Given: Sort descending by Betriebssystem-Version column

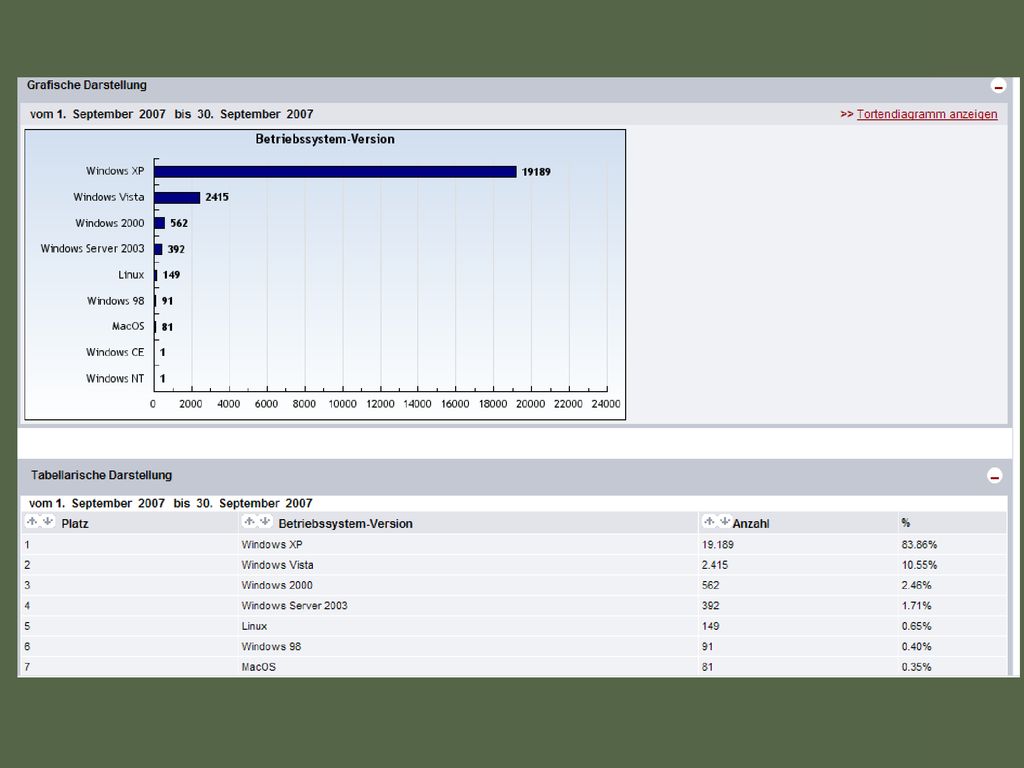Looking at the screenshot, I should pyautogui.click(x=264, y=521).
